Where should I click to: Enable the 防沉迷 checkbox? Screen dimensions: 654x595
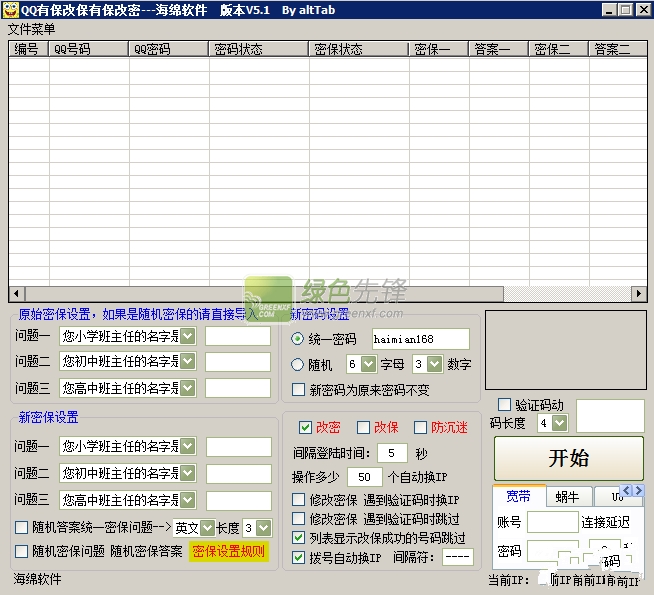pyautogui.click(x=420, y=427)
